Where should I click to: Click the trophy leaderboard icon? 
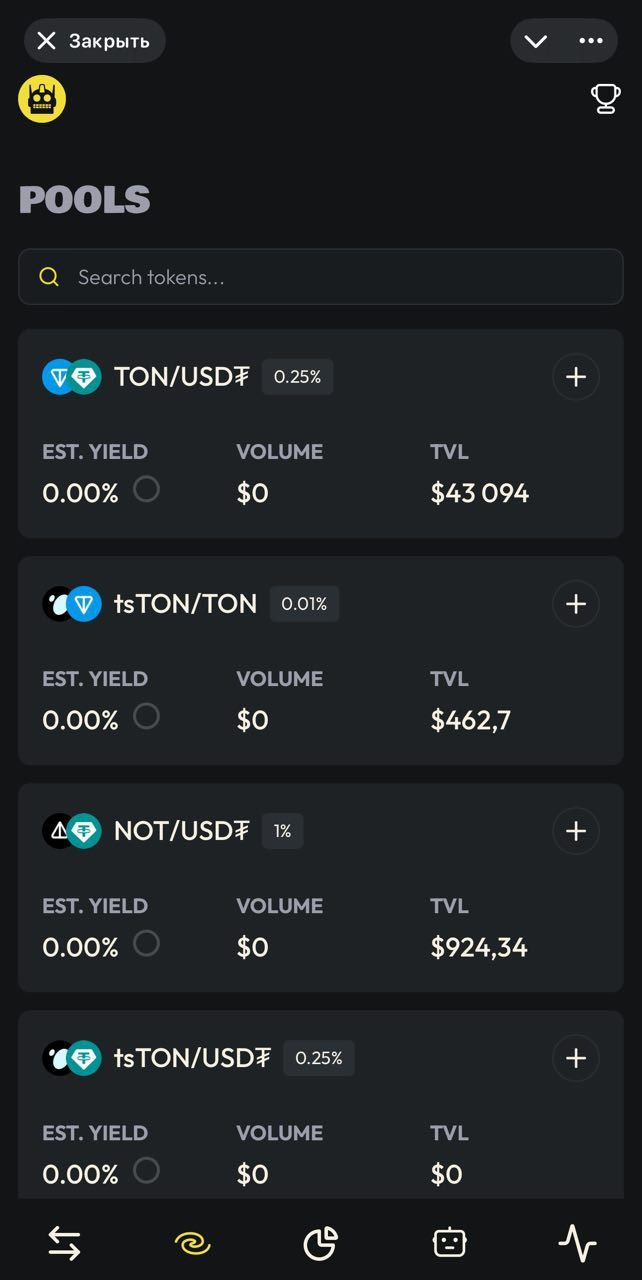click(604, 99)
